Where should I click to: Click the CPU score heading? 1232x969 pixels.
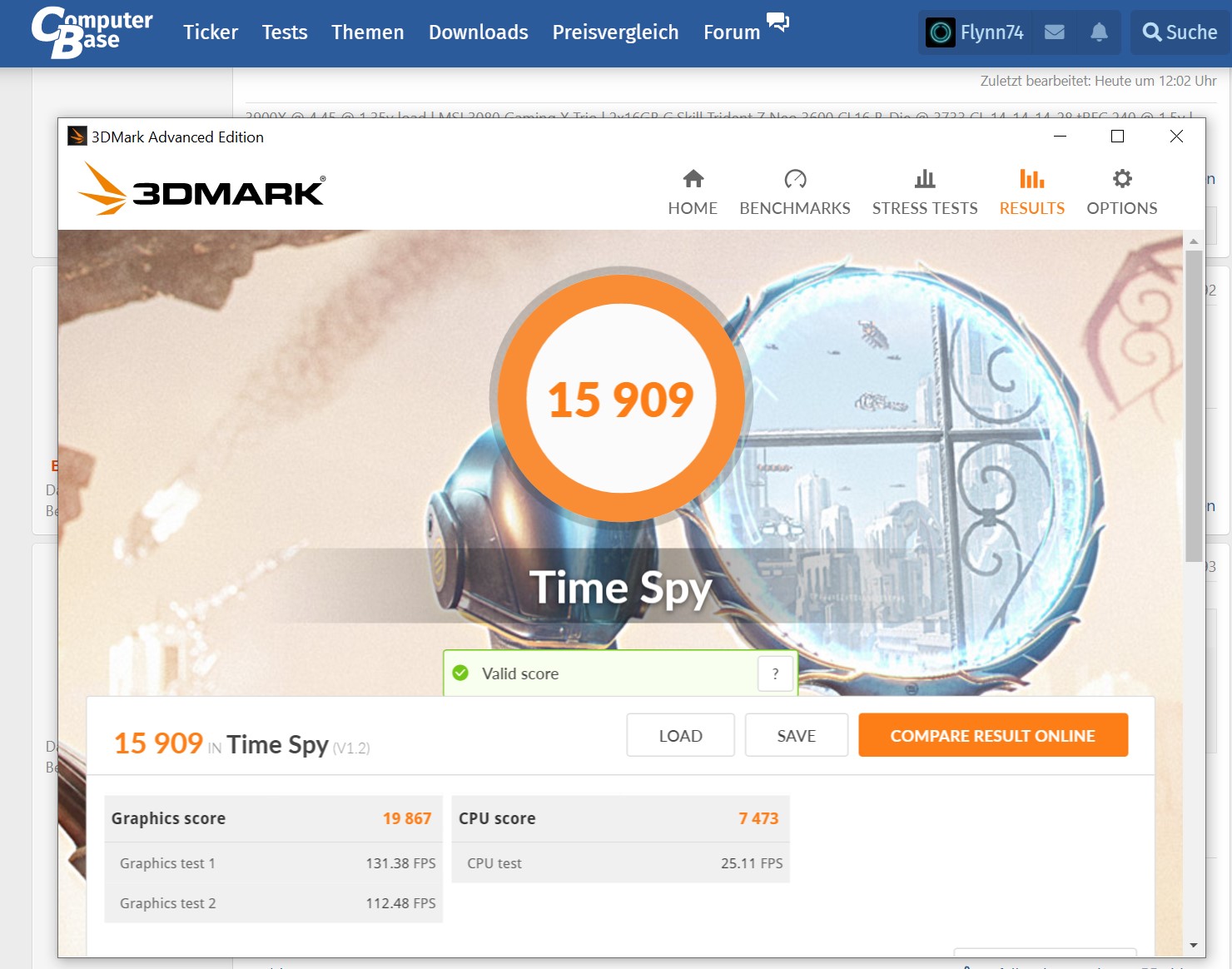[497, 818]
